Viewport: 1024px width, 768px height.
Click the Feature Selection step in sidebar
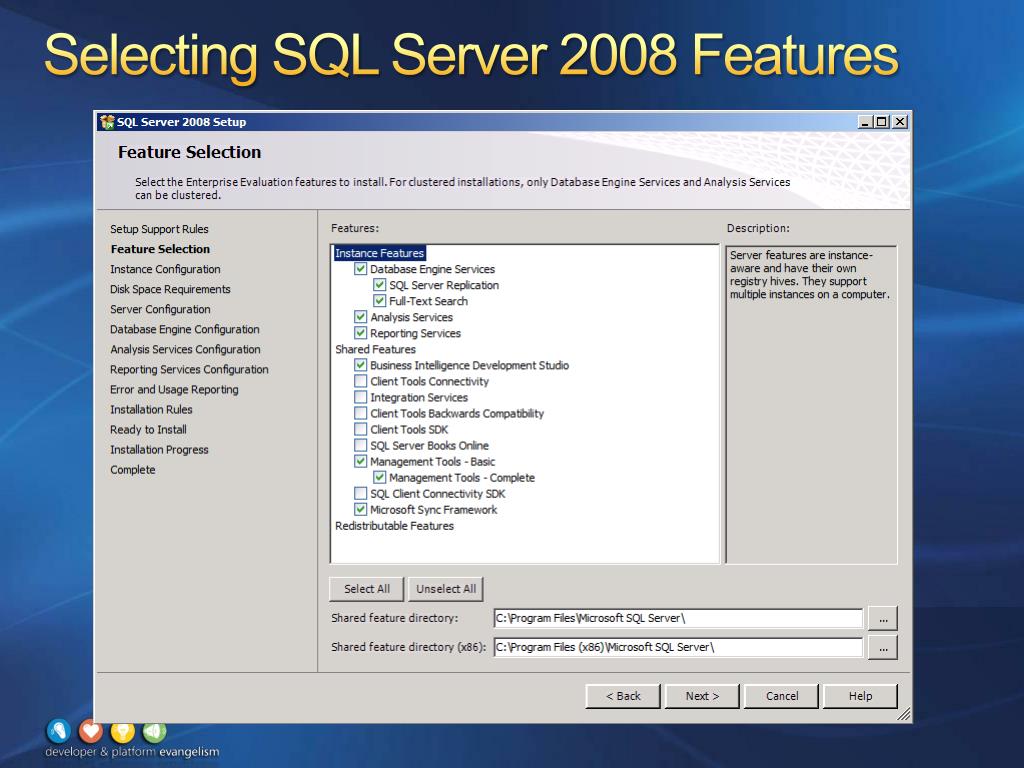(160, 249)
